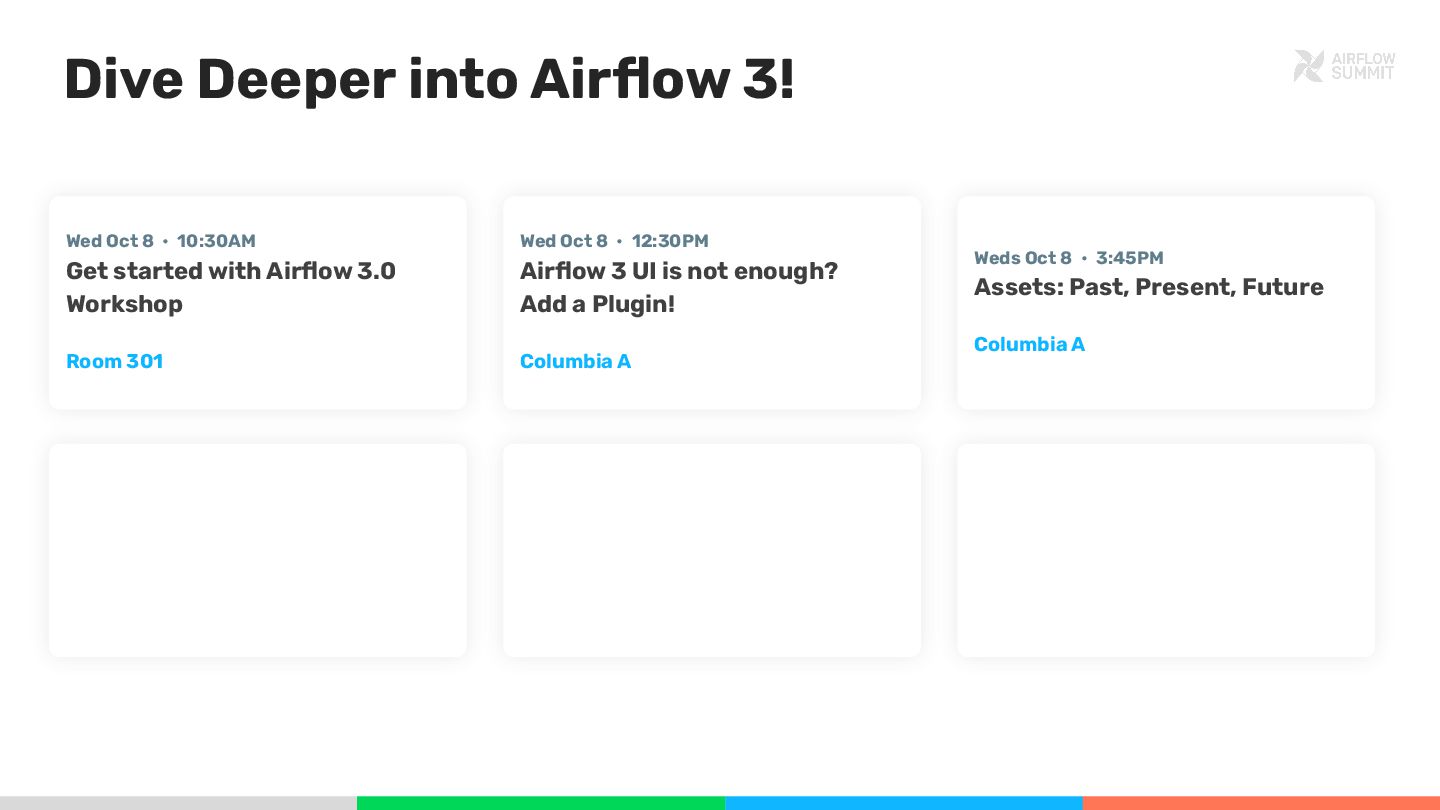Click 'Columbia A' under the plugin talk
1440x810 pixels.
575,361
